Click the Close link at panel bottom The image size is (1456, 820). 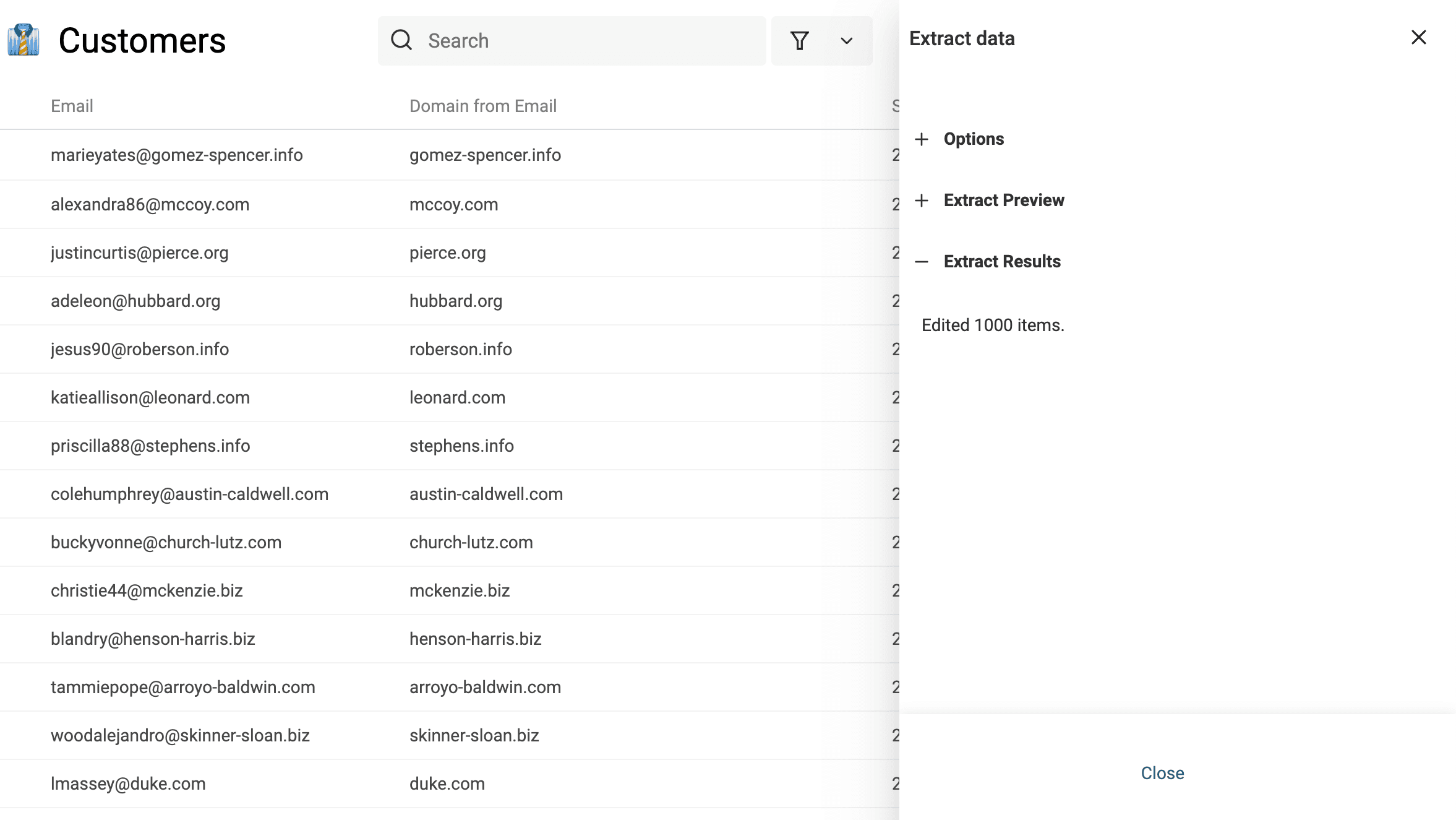(1162, 773)
